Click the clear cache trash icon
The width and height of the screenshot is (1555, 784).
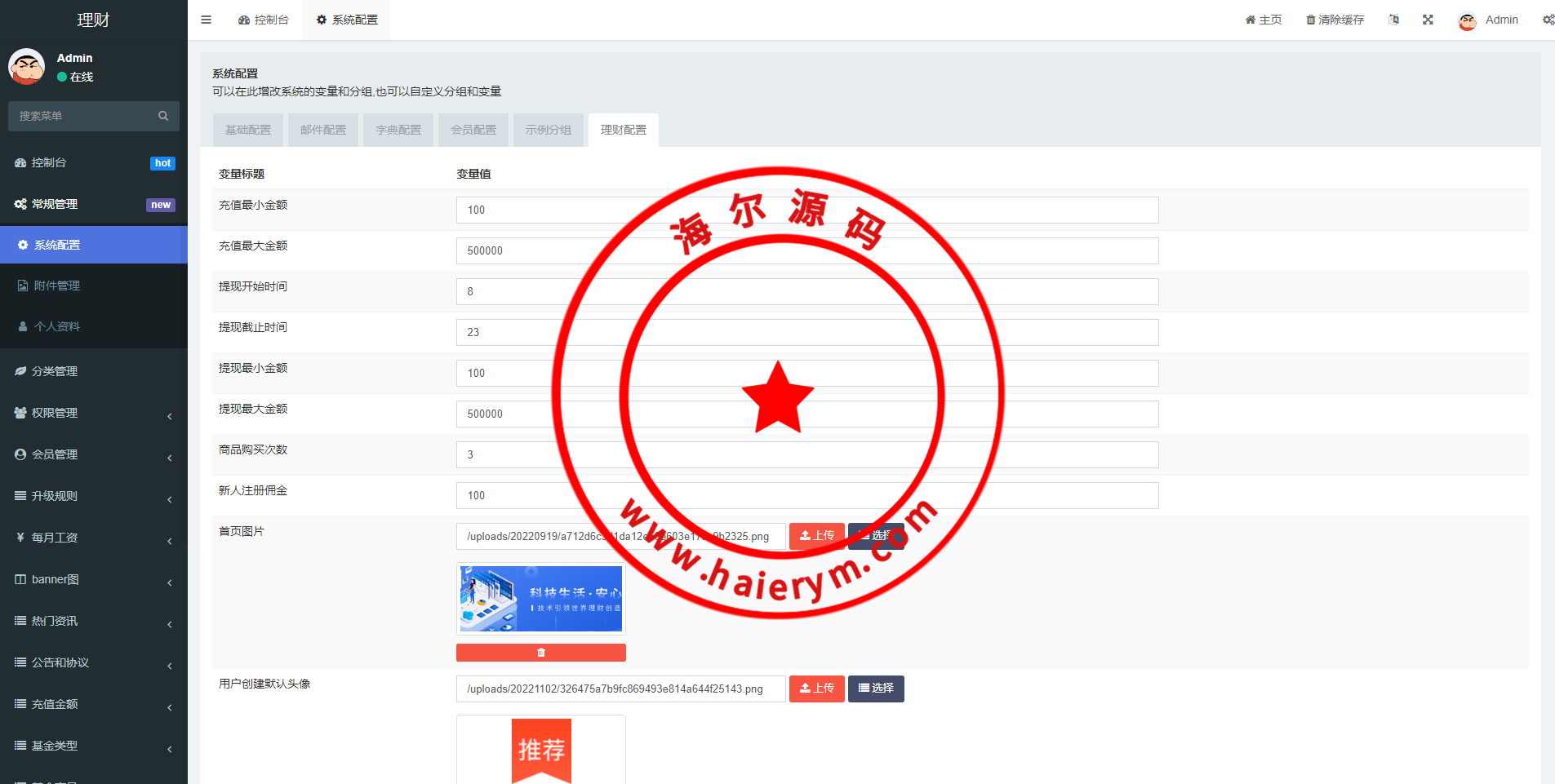[x=1311, y=20]
